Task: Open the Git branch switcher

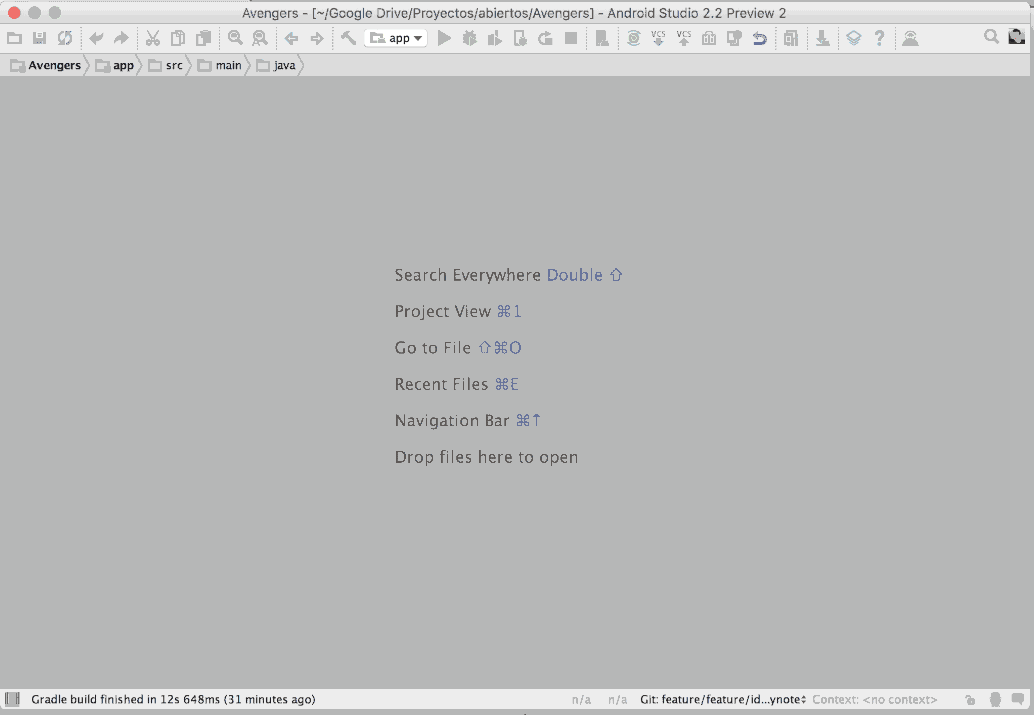Action: click(x=722, y=699)
